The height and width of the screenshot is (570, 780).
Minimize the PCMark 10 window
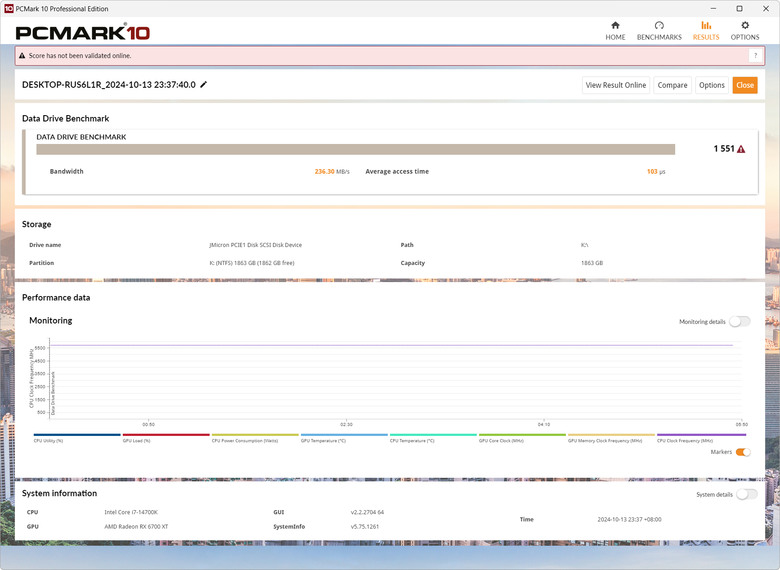[713, 8]
